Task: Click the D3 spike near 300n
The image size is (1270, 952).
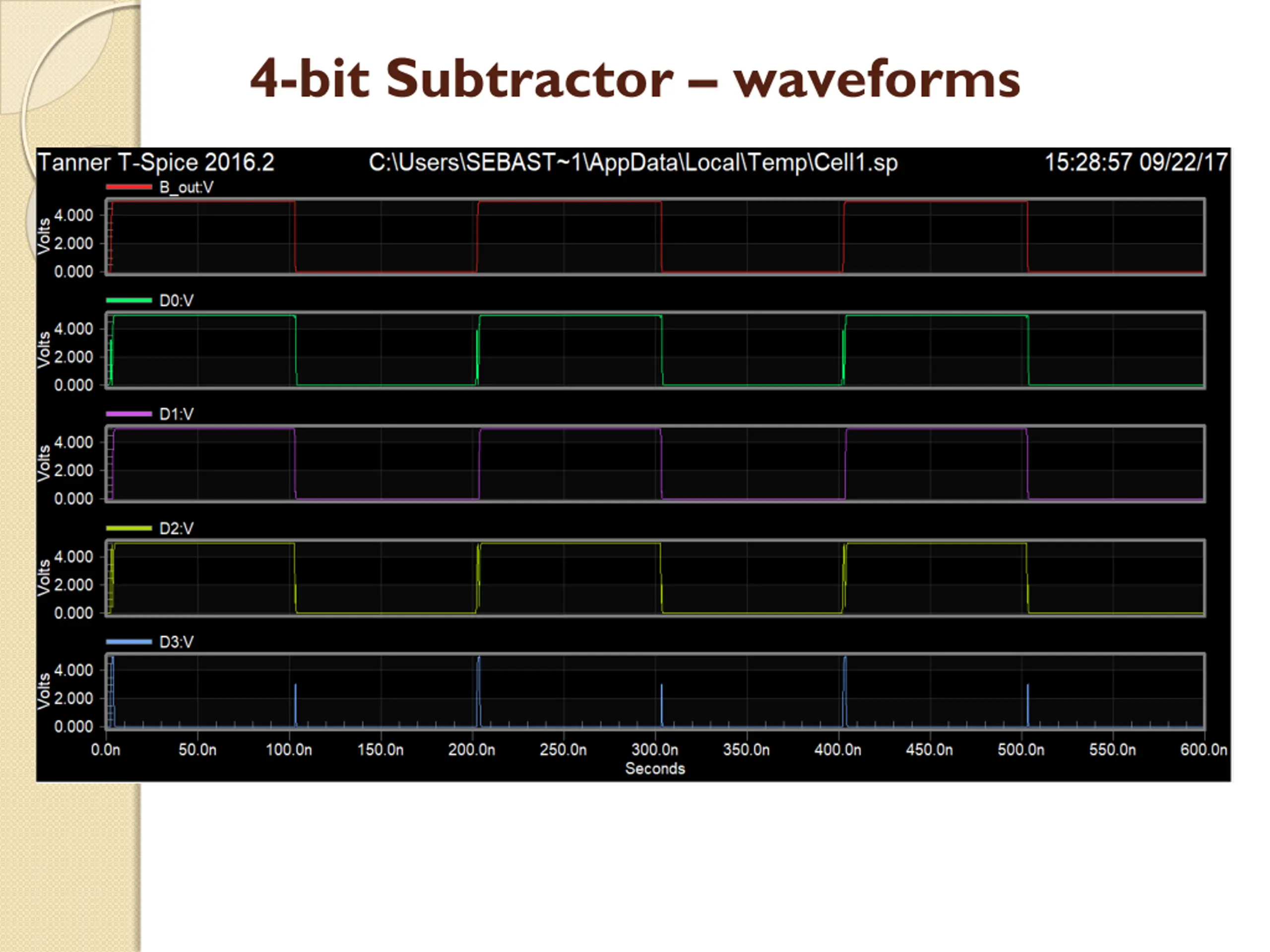Action: (661, 705)
